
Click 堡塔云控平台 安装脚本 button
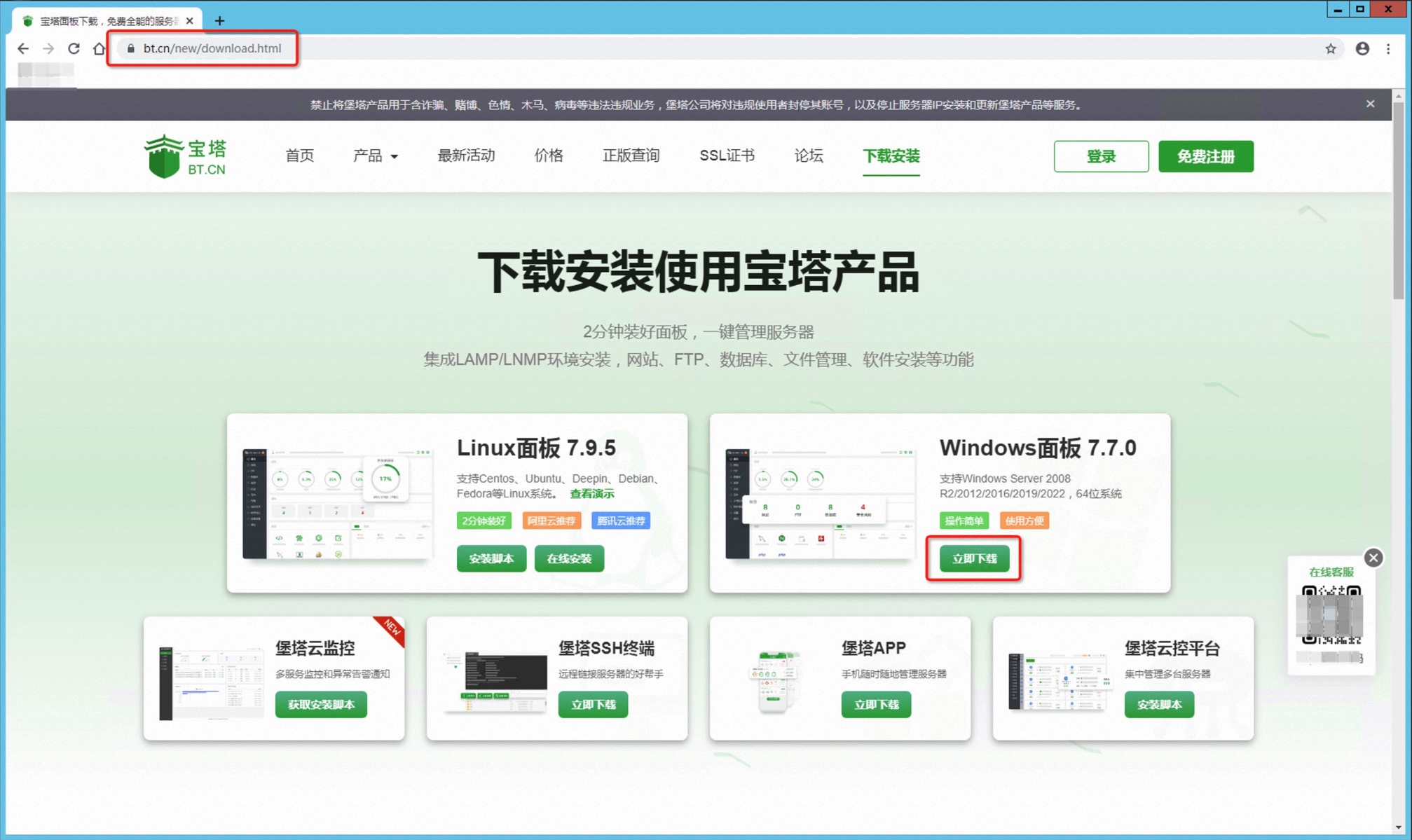coord(1159,704)
